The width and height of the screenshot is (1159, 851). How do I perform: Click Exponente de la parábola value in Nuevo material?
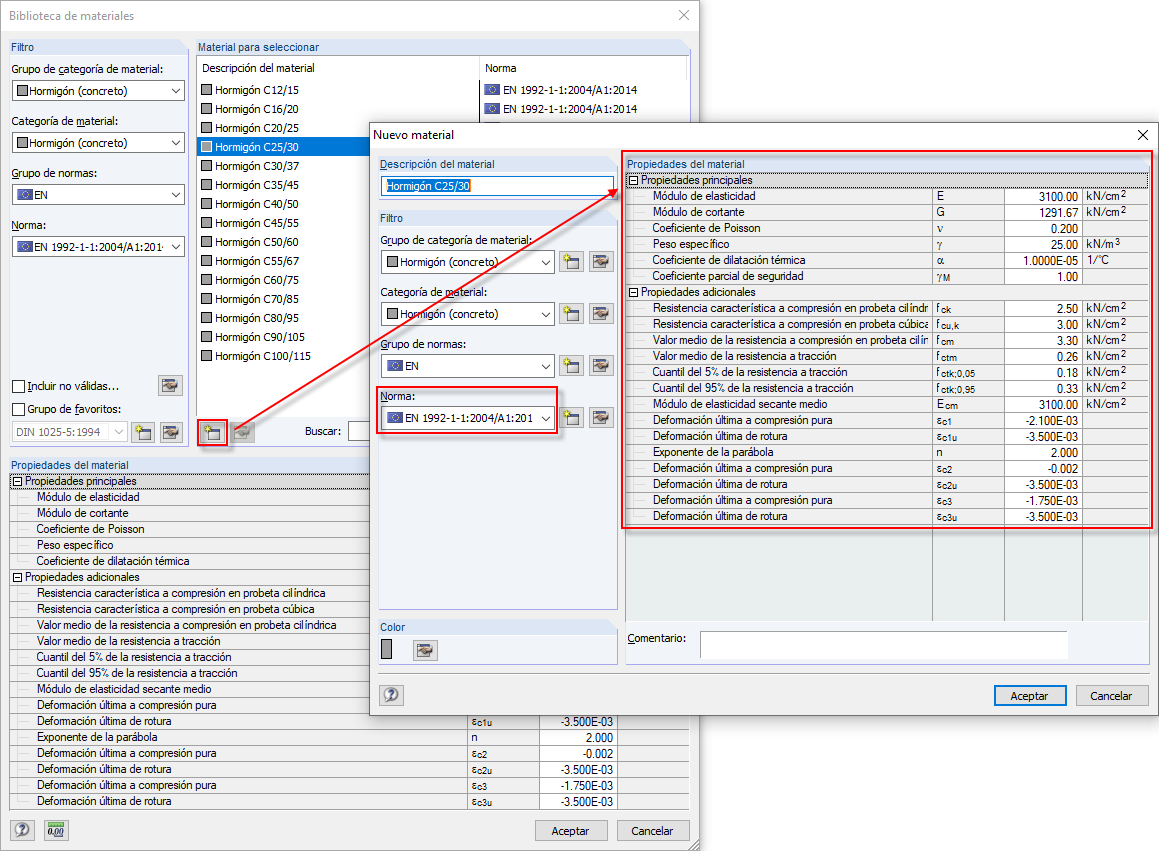1043,452
